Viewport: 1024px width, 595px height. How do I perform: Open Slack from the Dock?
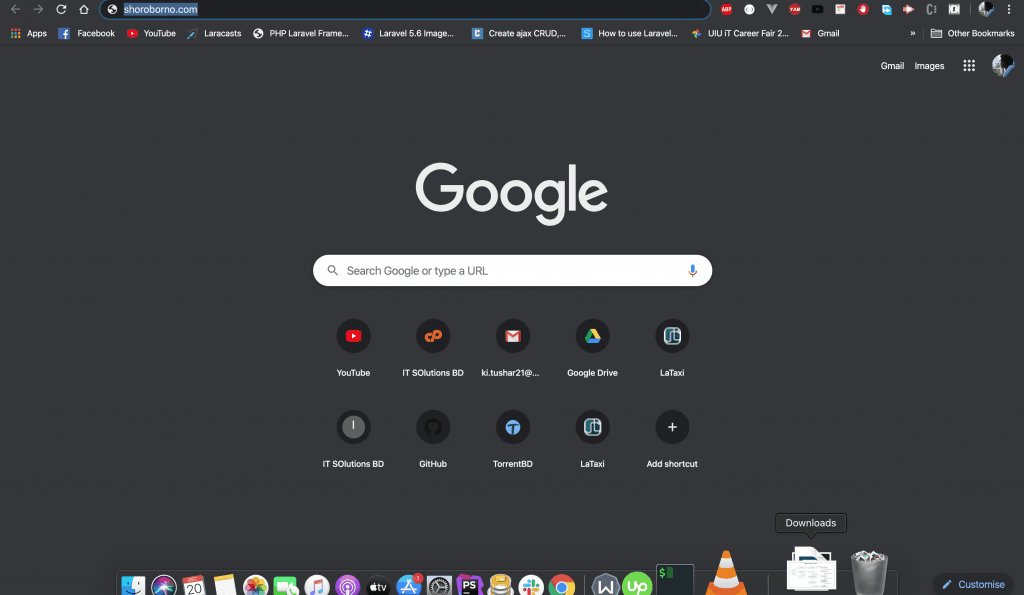531,585
